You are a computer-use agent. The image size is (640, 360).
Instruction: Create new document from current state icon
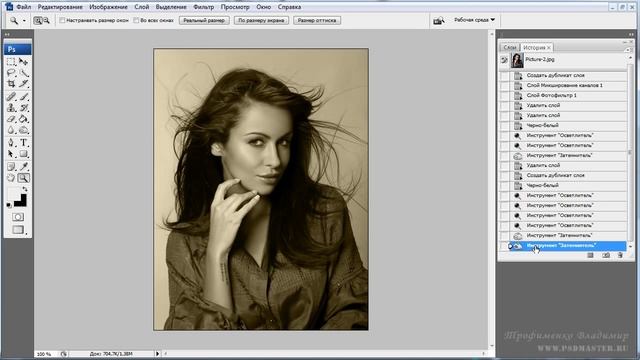pos(590,255)
